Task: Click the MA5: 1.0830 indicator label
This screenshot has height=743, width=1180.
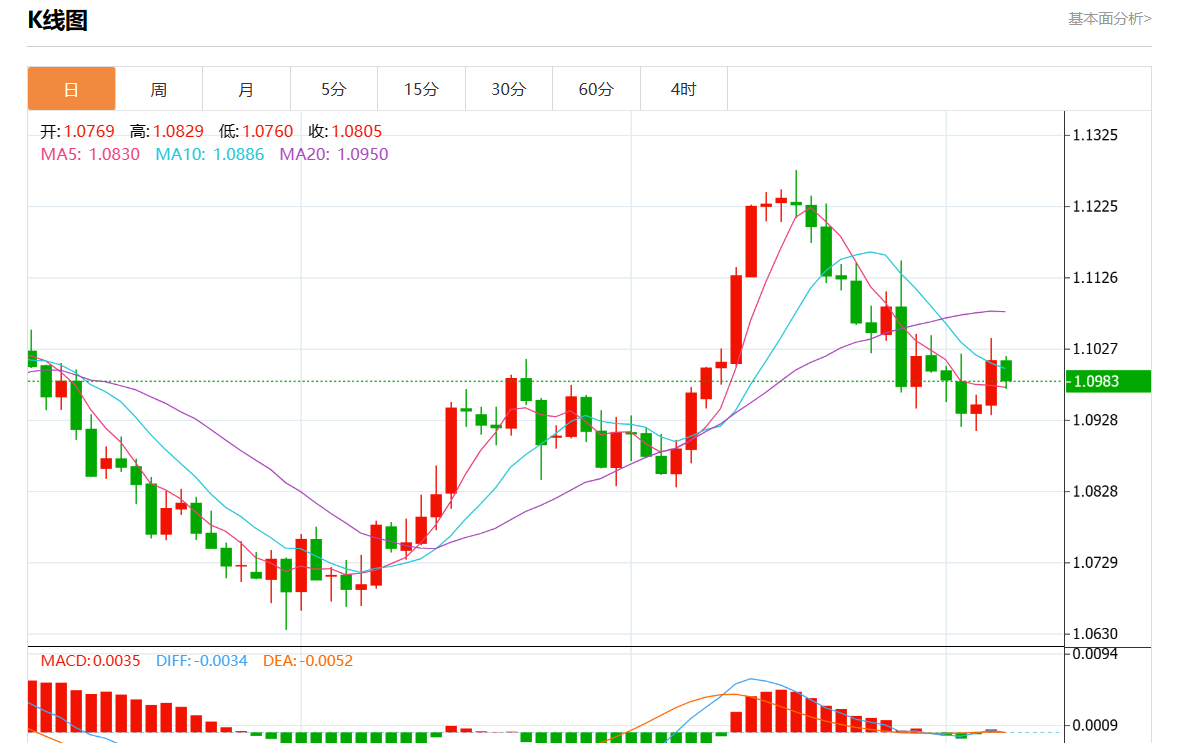Action: click(x=90, y=154)
